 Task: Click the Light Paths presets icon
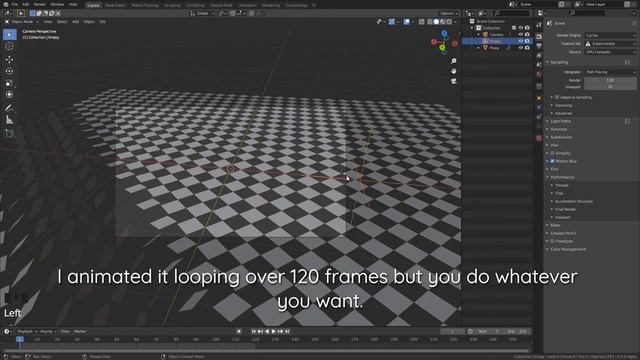point(627,121)
